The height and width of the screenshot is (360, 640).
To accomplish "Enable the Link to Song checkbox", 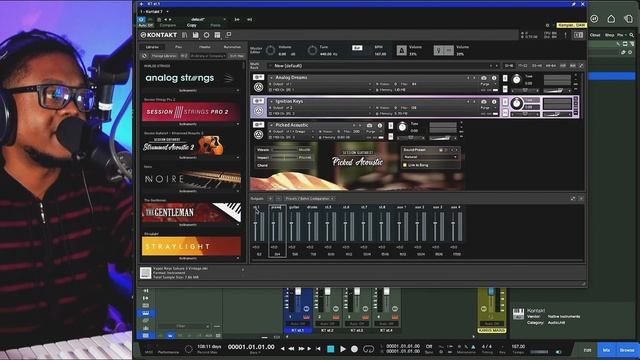I will [x=405, y=165].
